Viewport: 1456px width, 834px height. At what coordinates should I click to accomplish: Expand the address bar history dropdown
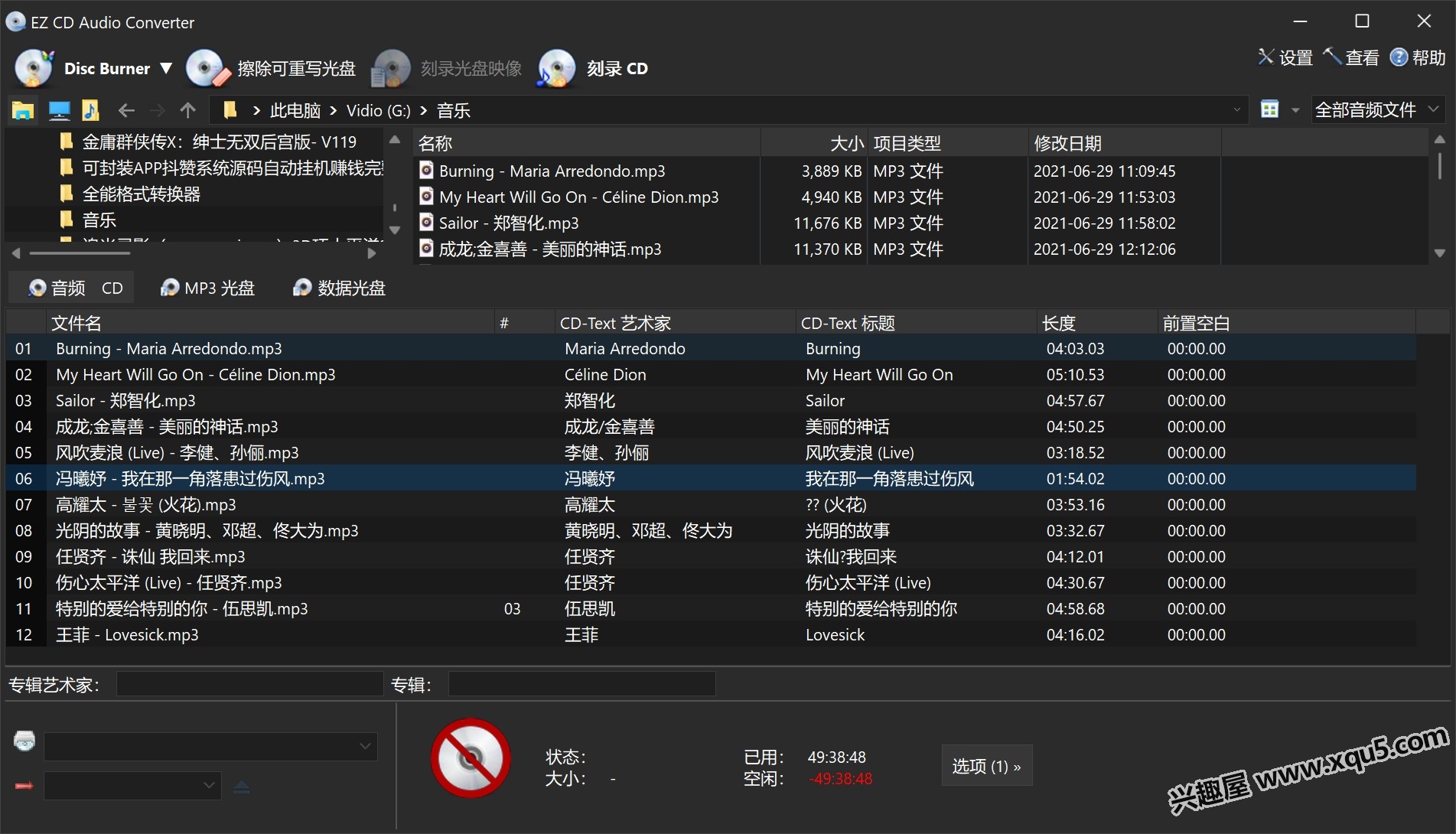[x=1237, y=110]
